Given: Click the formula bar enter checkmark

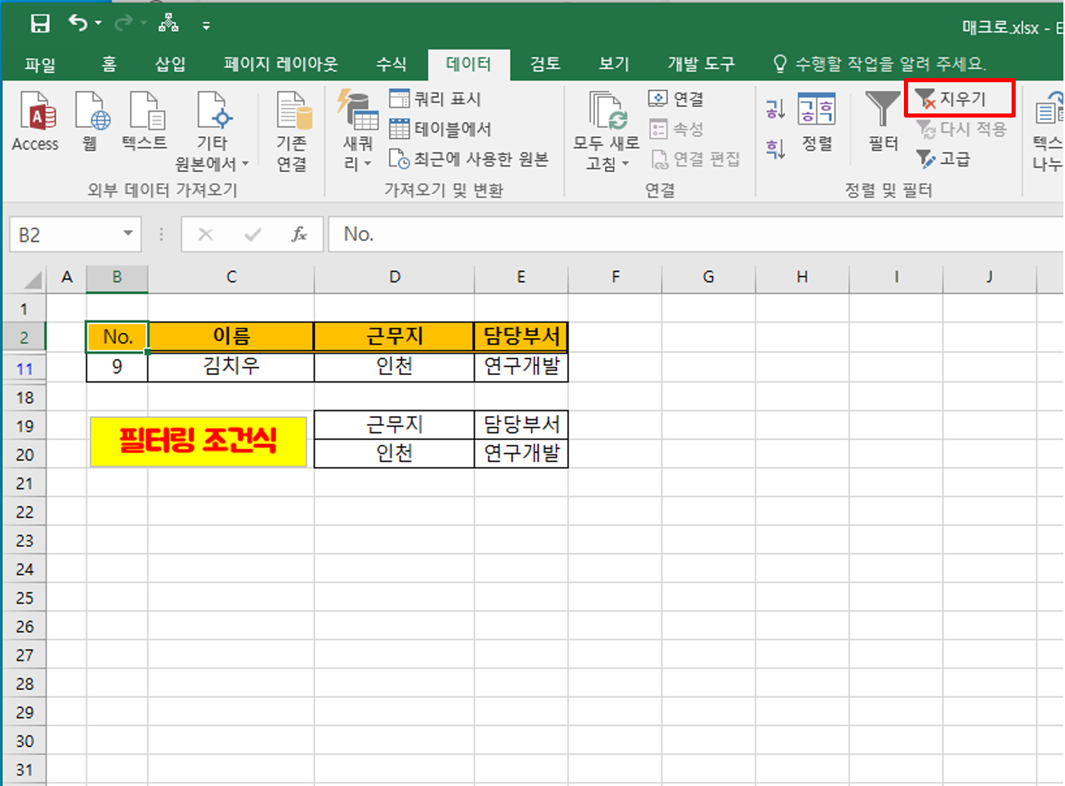Looking at the screenshot, I should (253, 234).
